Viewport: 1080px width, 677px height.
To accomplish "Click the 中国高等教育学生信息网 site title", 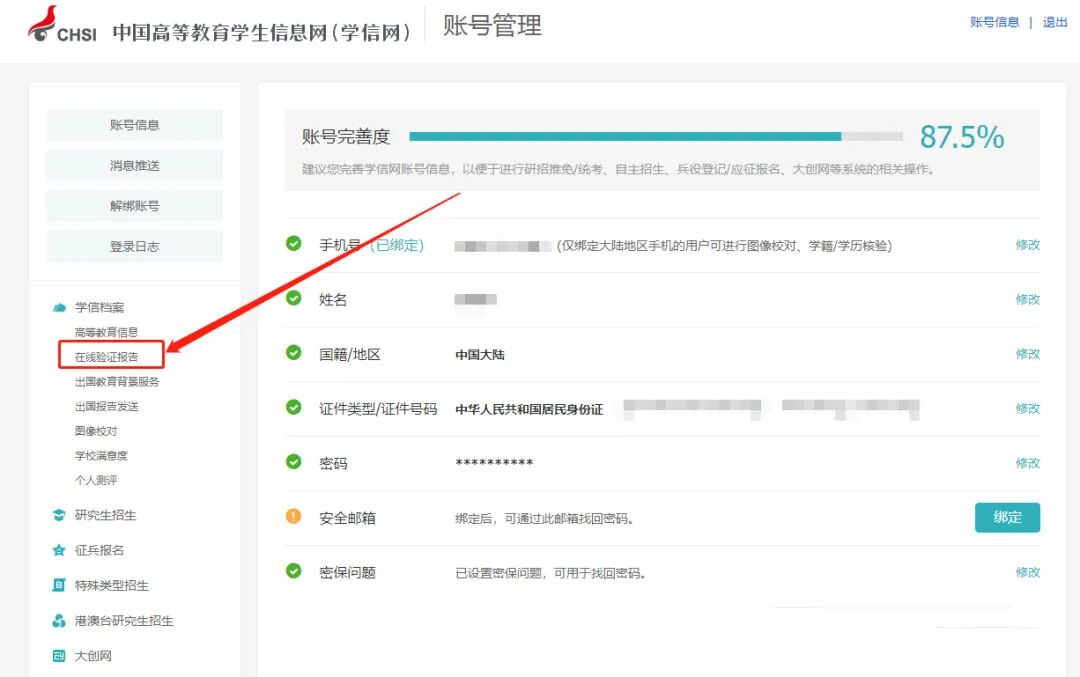I will point(260,32).
